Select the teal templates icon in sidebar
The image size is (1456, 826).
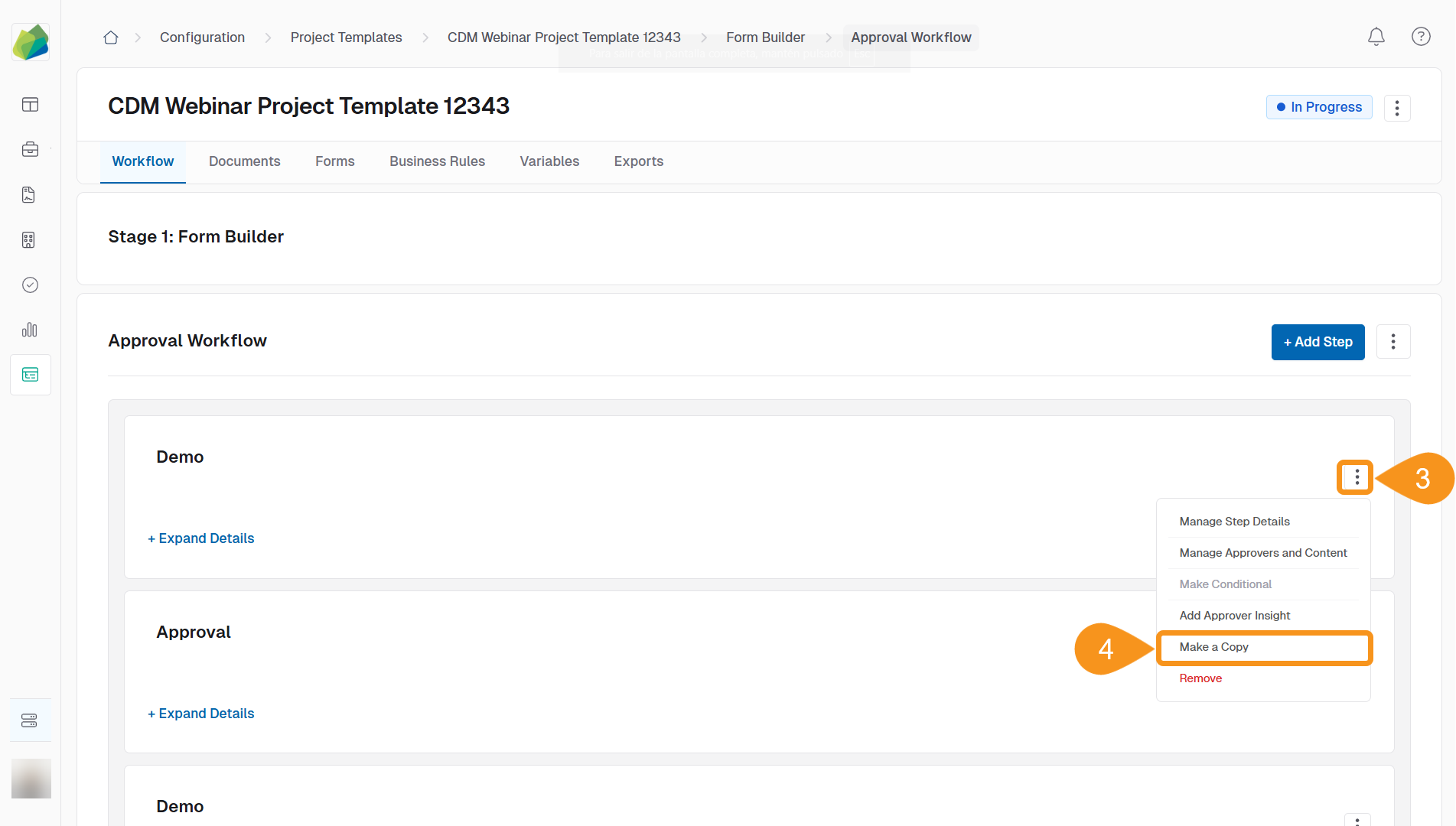tap(30, 374)
